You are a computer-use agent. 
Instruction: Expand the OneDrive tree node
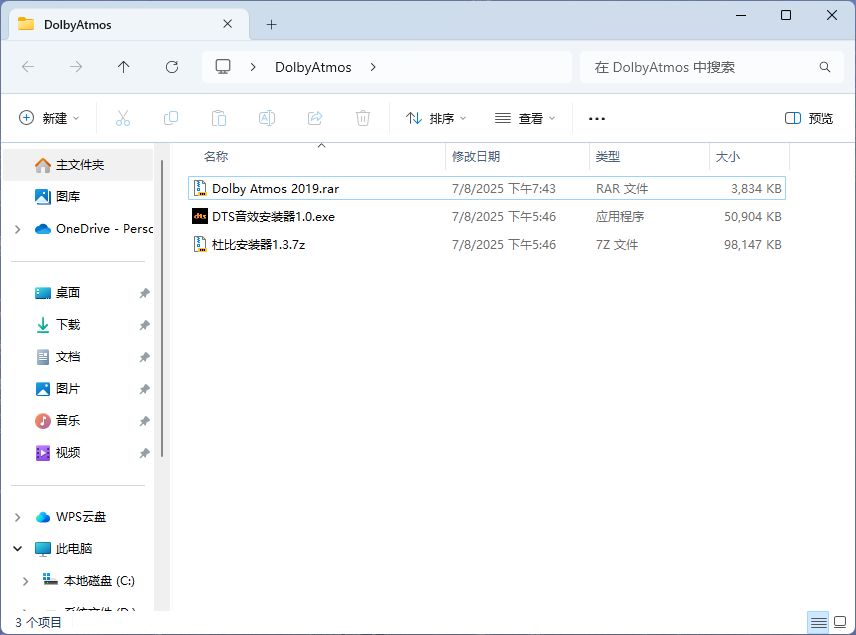pyautogui.click(x=17, y=229)
